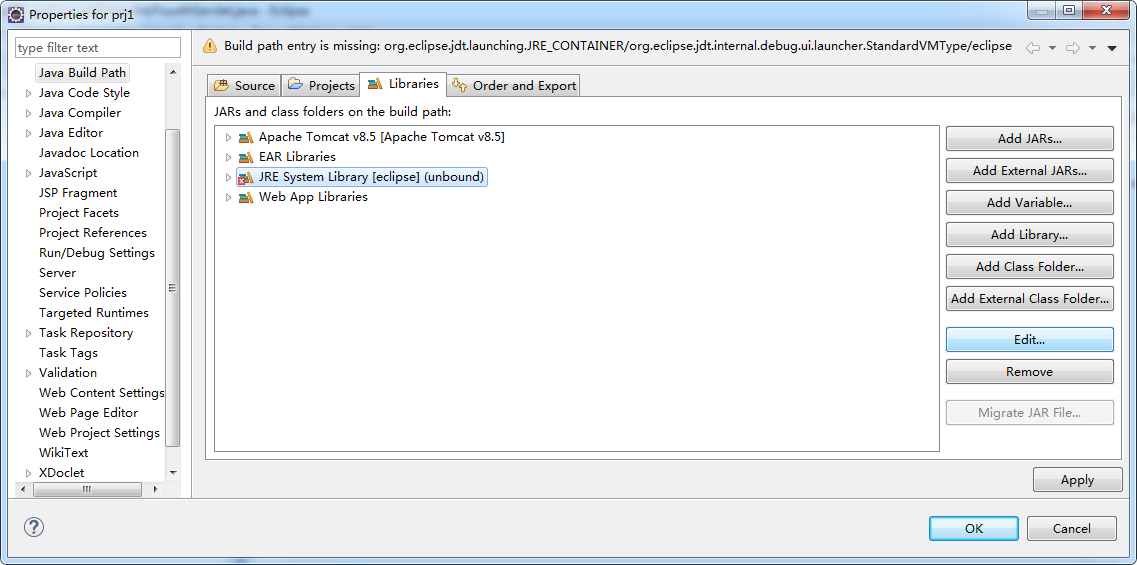Viewport: 1137px width, 565px height.
Task: Click the Apache Tomcat v8.5 library icon
Action: click(x=246, y=137)
